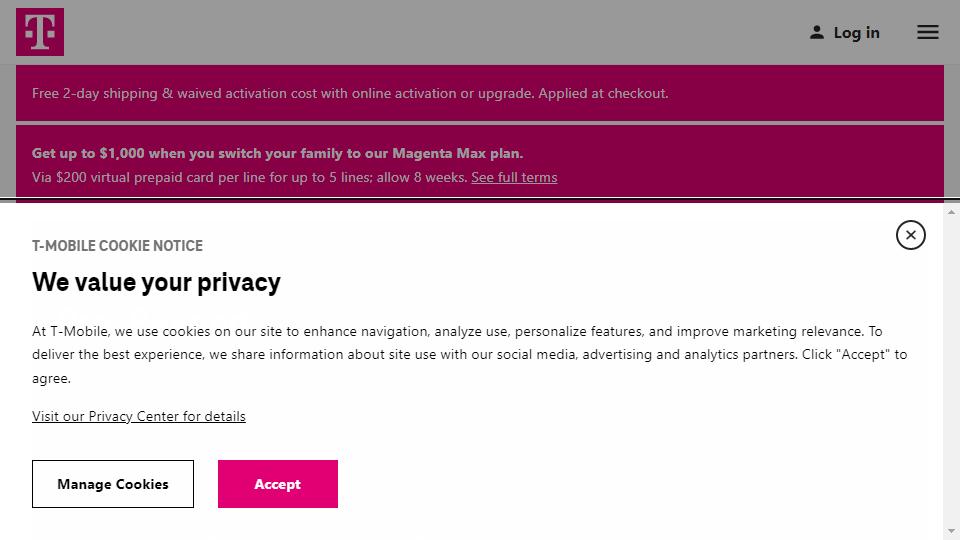The image size is (960, 540).
Task: Visit the Privacy Center for details
Action: coord(139,416)
